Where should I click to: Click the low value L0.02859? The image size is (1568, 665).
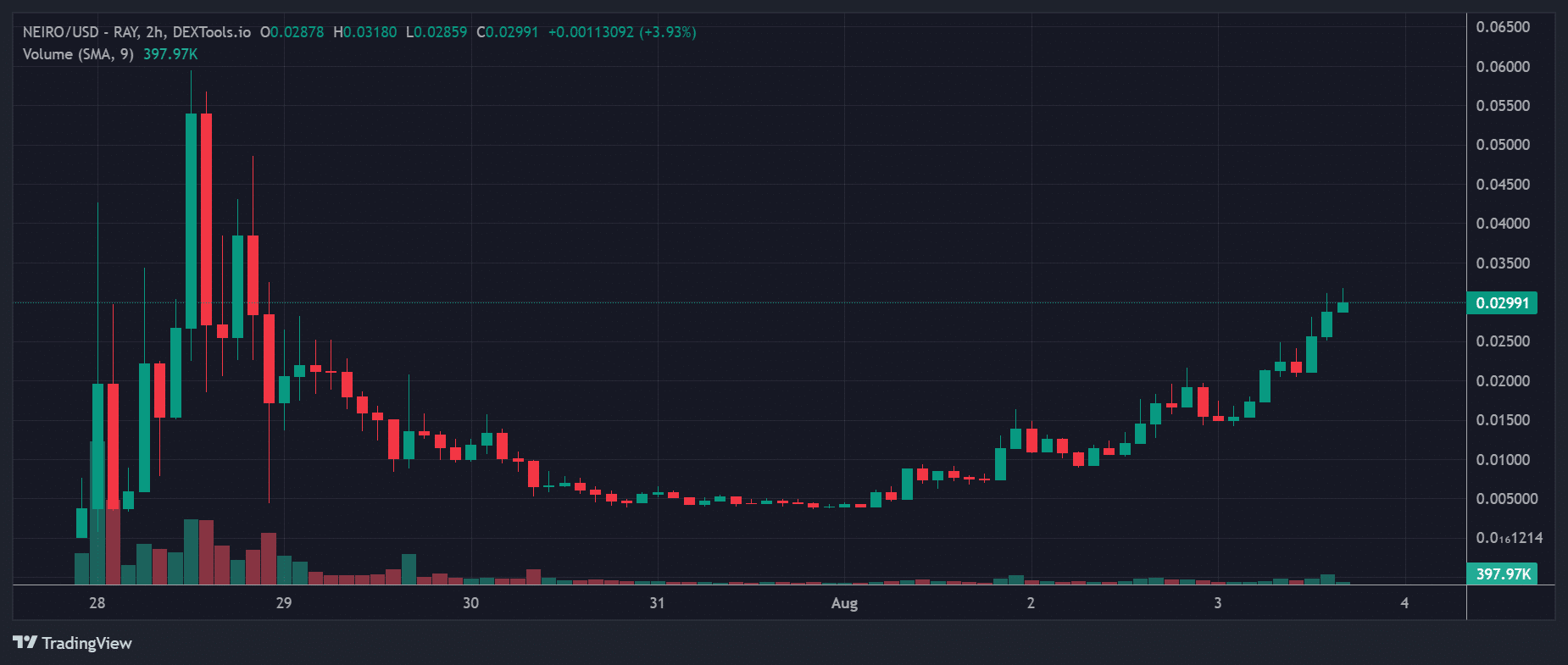[436, 32]
